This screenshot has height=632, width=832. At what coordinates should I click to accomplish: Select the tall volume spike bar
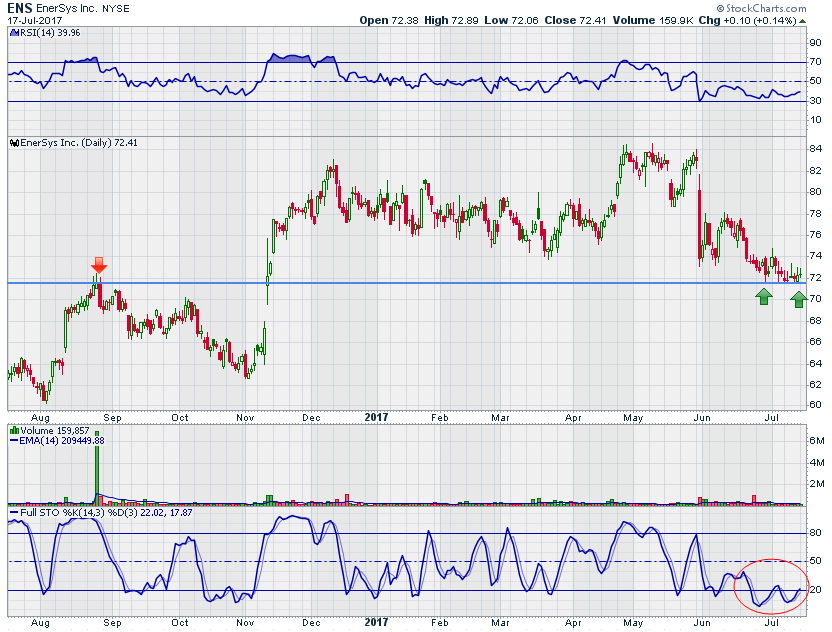pyautogui.click(x=97, y=470)
